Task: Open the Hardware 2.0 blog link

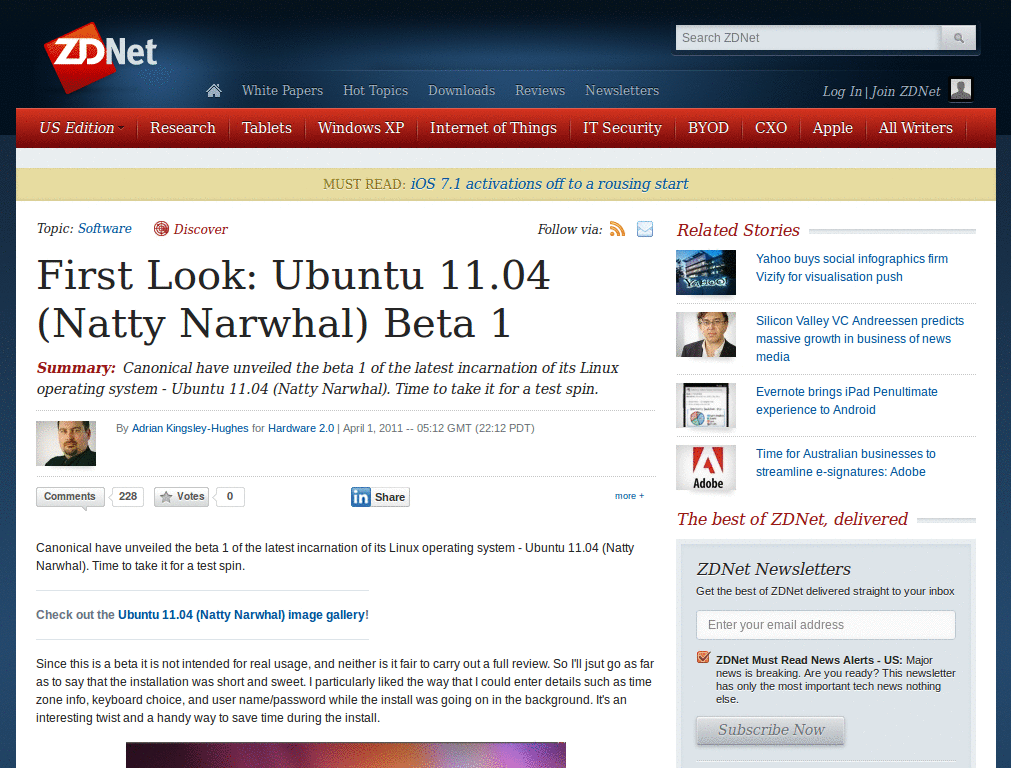Action: 301,428
